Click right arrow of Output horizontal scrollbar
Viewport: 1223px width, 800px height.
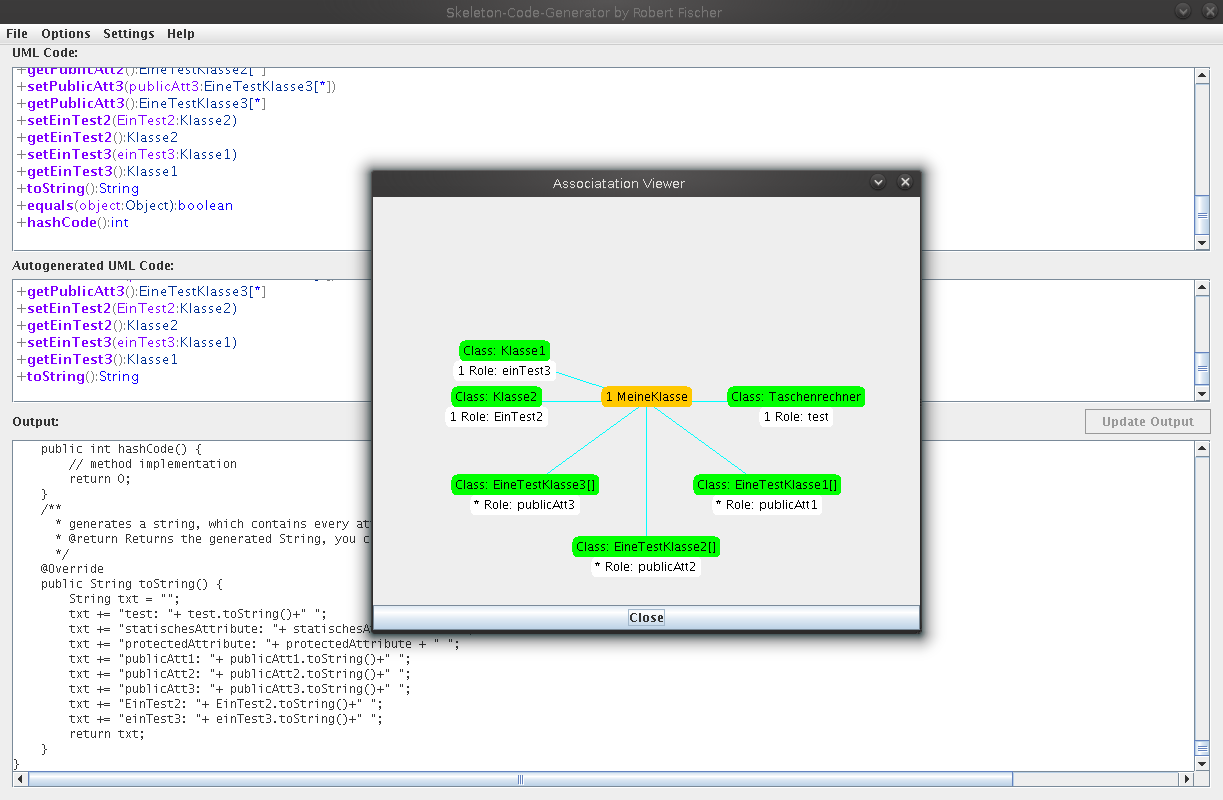click(x=1187, y=779)
